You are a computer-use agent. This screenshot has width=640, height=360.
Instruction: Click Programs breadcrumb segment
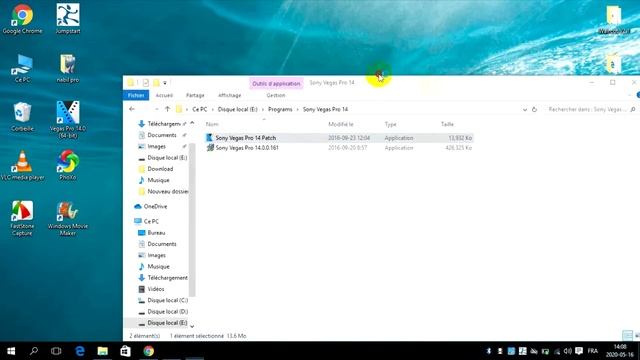[280, 109]
